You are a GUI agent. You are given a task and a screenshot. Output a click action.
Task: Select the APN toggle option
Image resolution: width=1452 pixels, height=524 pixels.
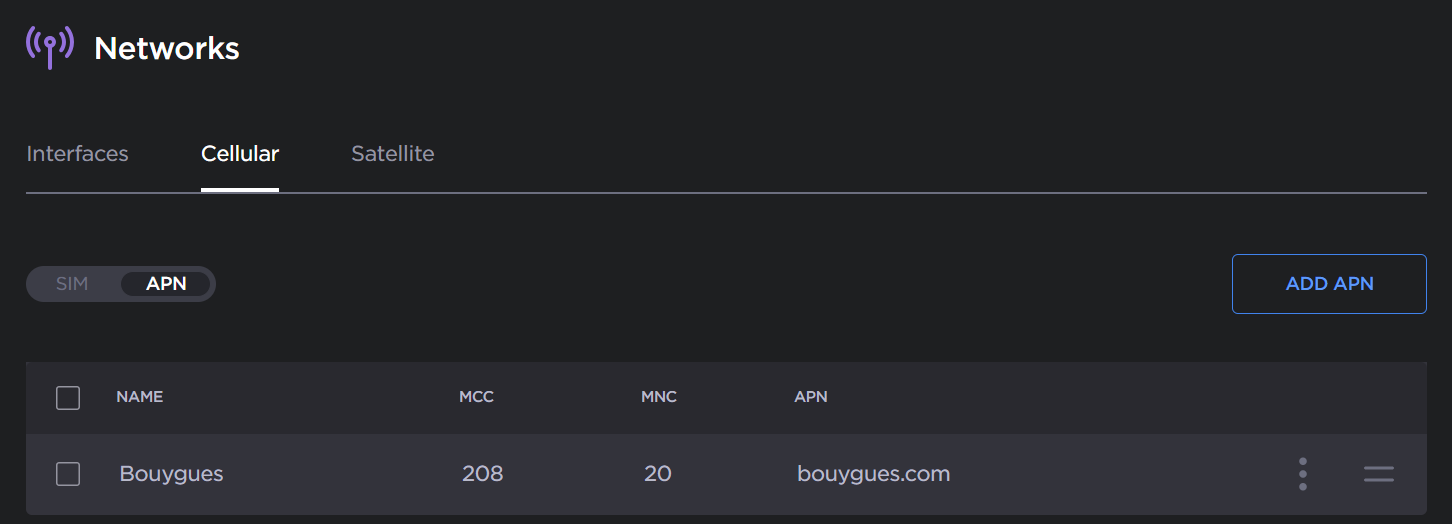(x=166, y=284)
